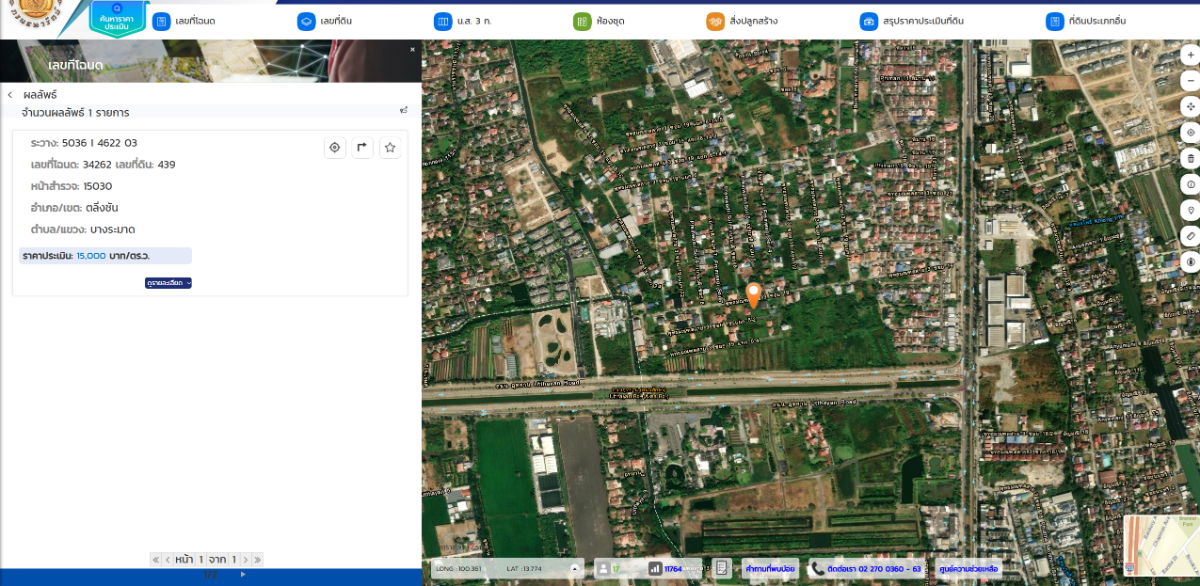1200x586 pixels.
Task: Expand the ดูรายละเอียด details dropdown
Action: [168, 283]
